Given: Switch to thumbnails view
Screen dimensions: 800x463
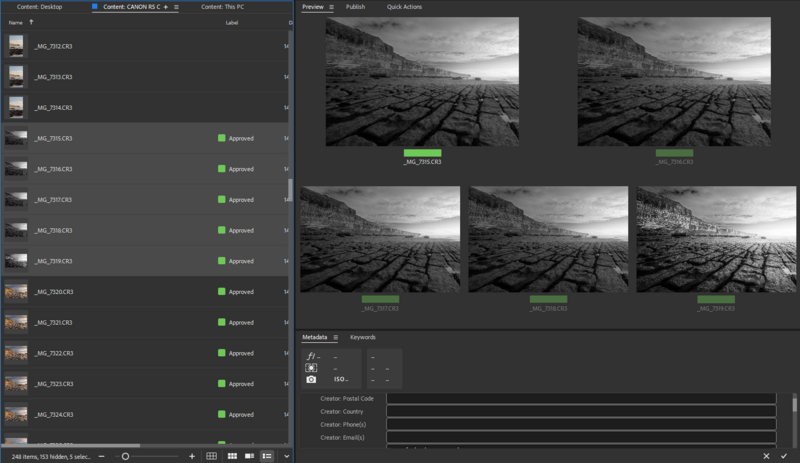Looking at the screenshot, I should tap(232, 456).
